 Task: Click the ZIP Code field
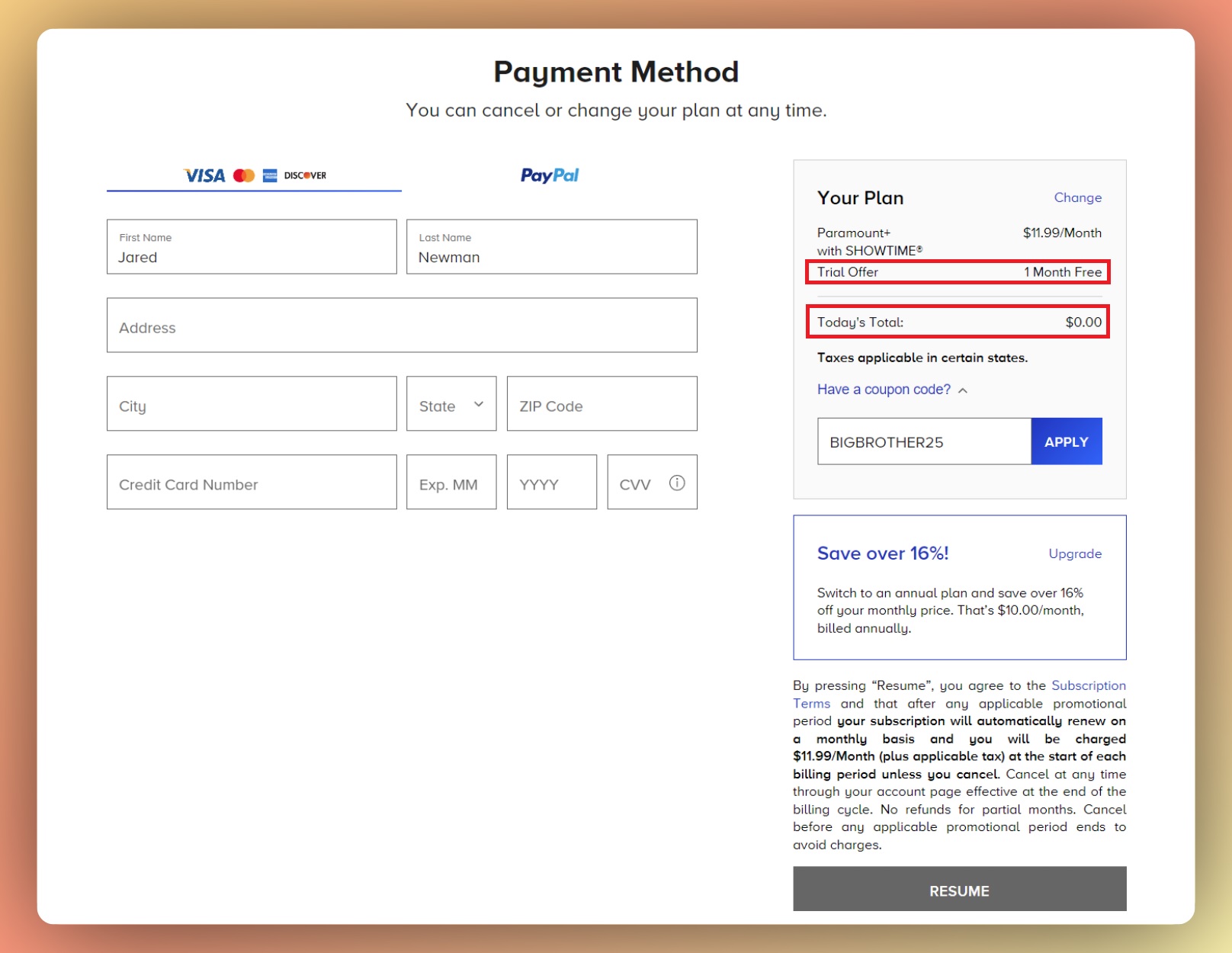pos(602,404)
